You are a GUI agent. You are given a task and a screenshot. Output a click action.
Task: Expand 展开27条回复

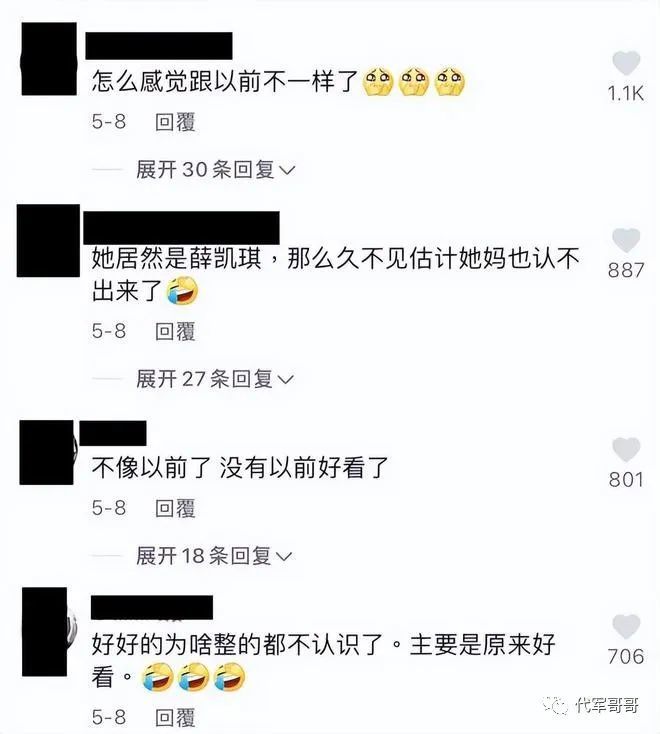pos(214,379)
